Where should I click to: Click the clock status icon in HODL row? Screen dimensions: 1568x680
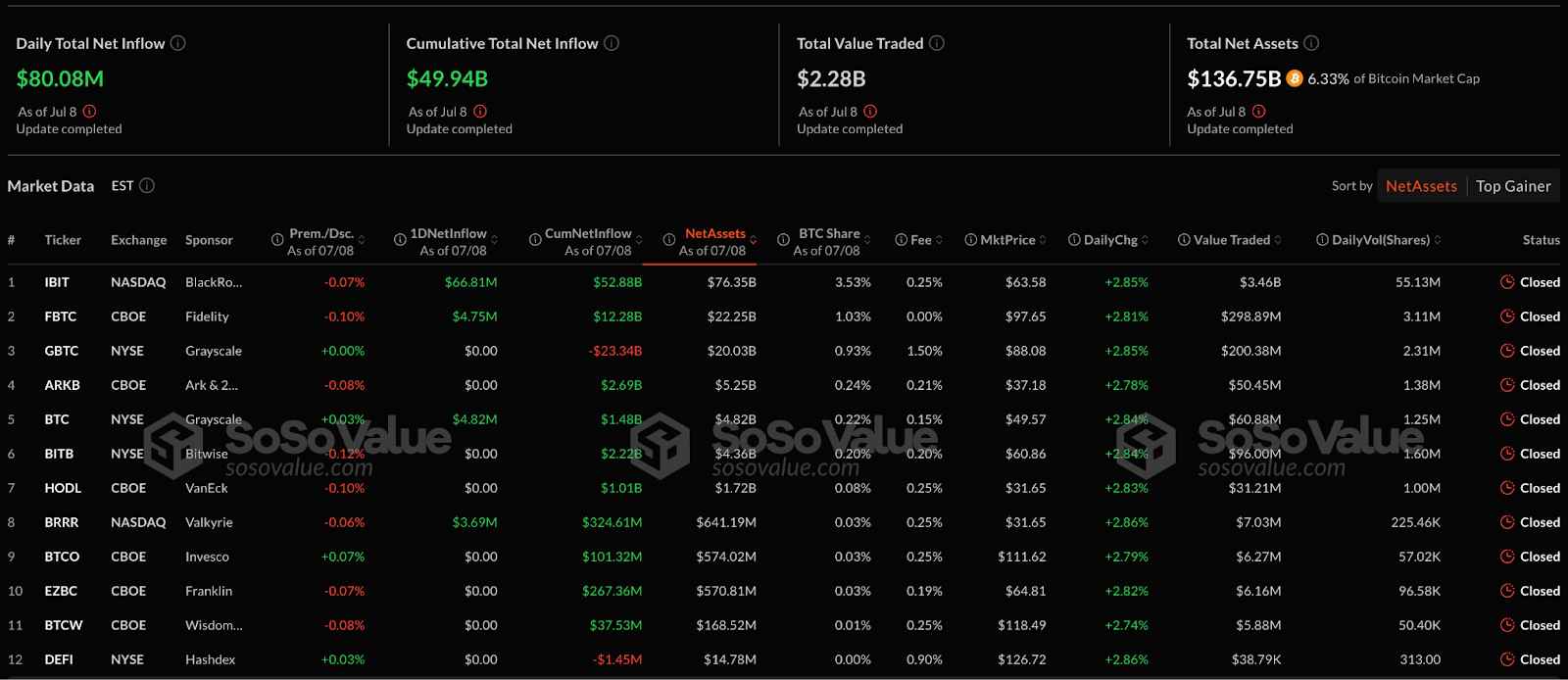point(1507,488)
